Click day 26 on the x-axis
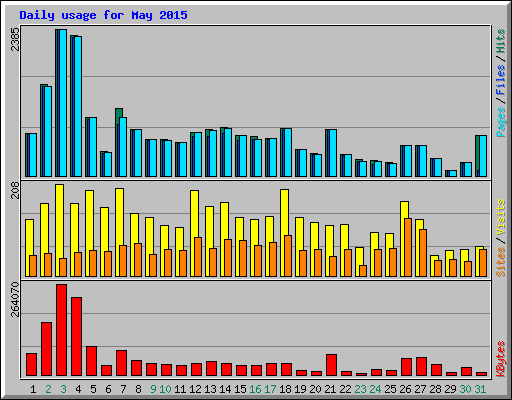The image size is (512, 400). click(x=405, y=389)
